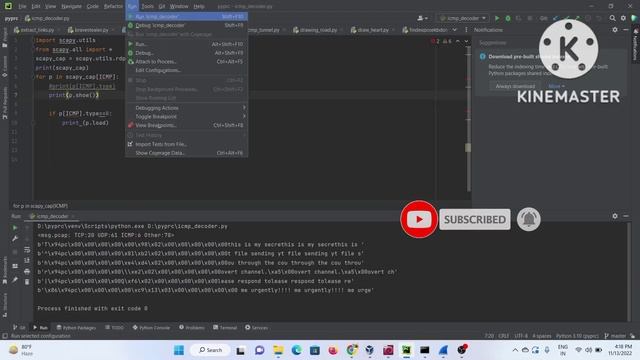The height and width of the screenshot is (360, 640).
Task: Click "Process finished with exit code 0" output line
Action: (x=93, y=309)
